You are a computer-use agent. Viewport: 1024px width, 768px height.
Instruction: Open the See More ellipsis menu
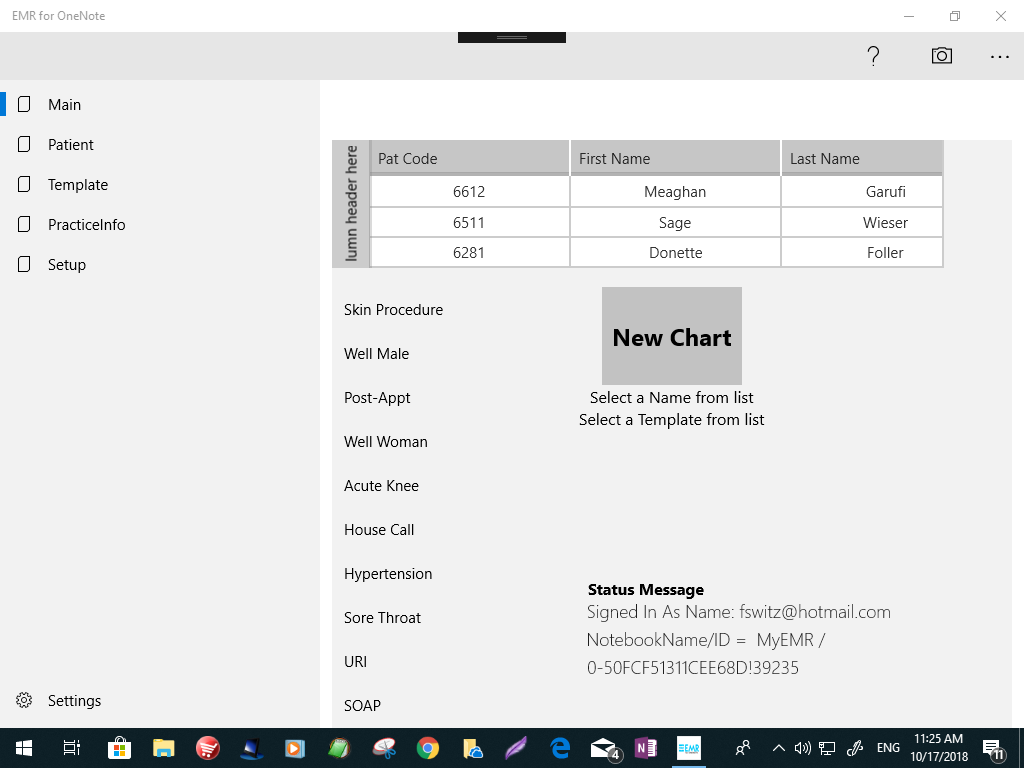click(x=1000, y=56)
